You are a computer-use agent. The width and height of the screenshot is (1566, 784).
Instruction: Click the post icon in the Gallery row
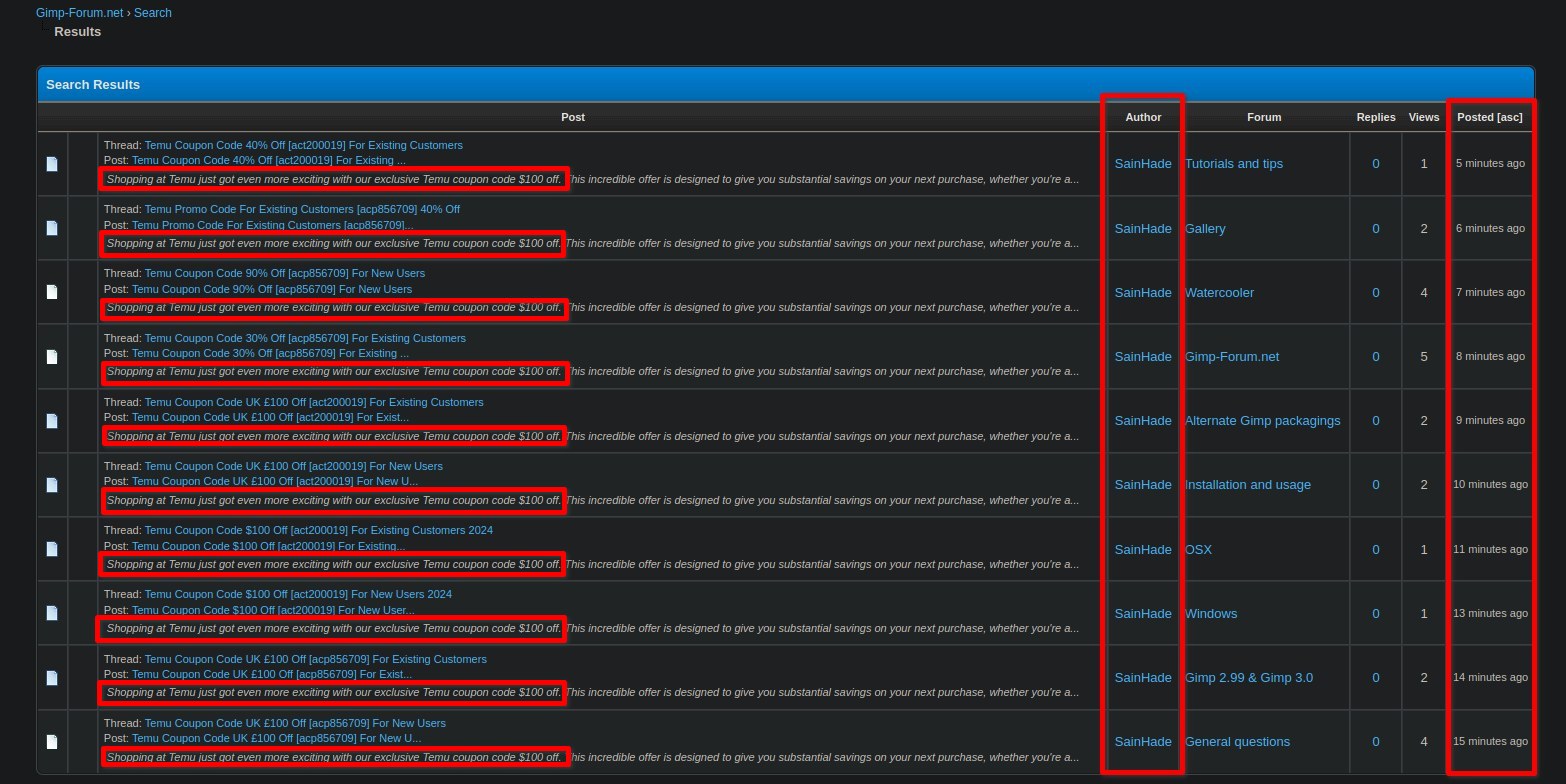52,228
